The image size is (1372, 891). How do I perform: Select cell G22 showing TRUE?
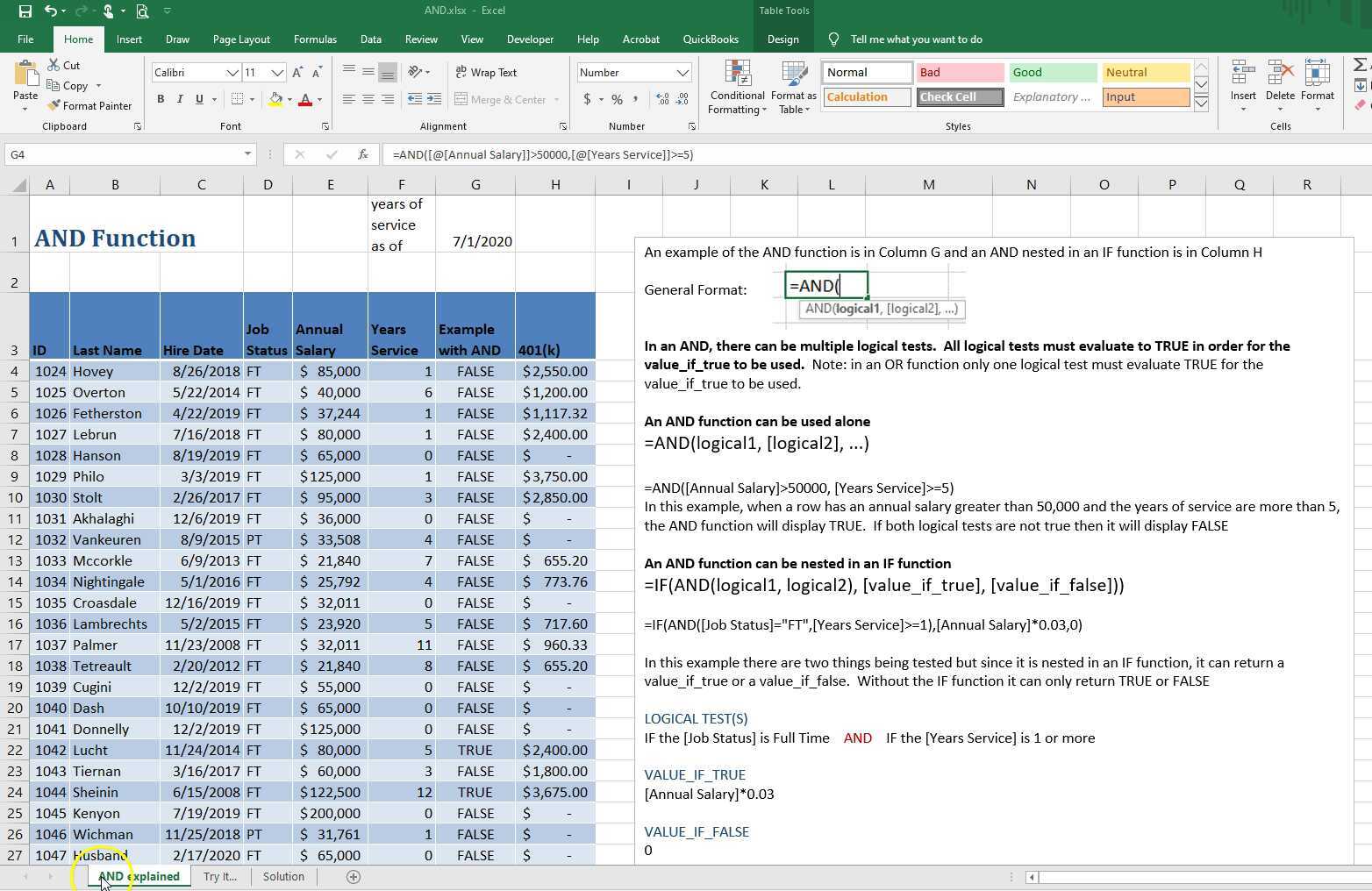tap(475, 750)
